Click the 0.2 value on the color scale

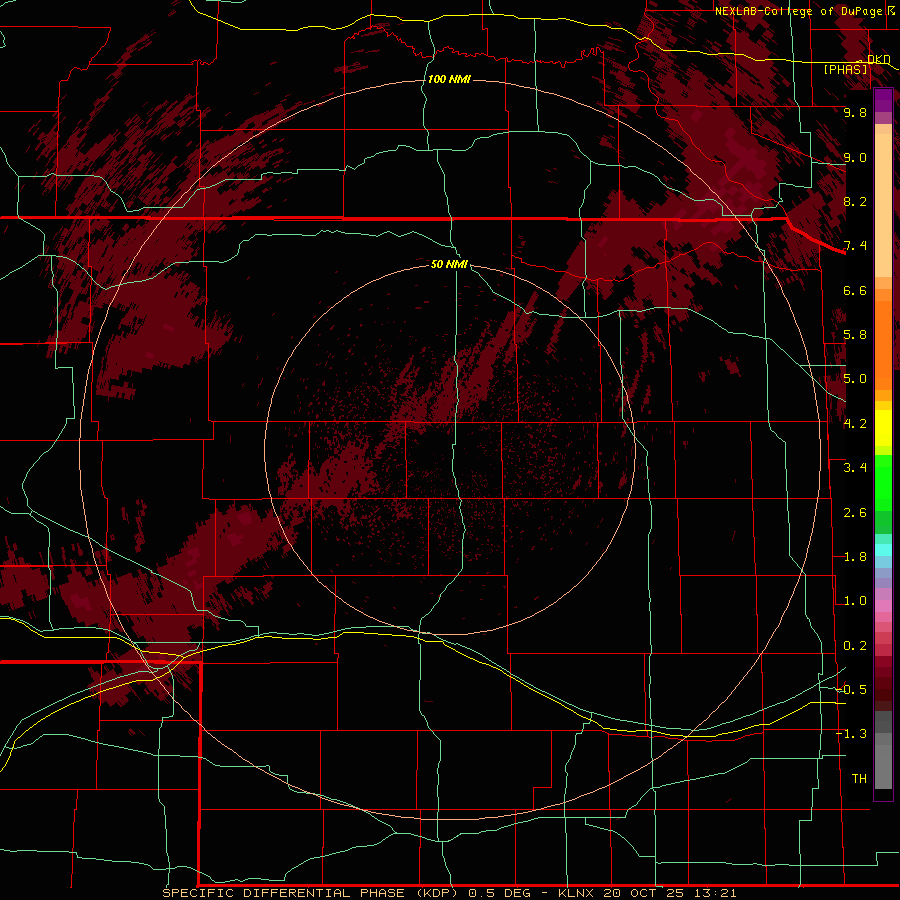(855, 646)
